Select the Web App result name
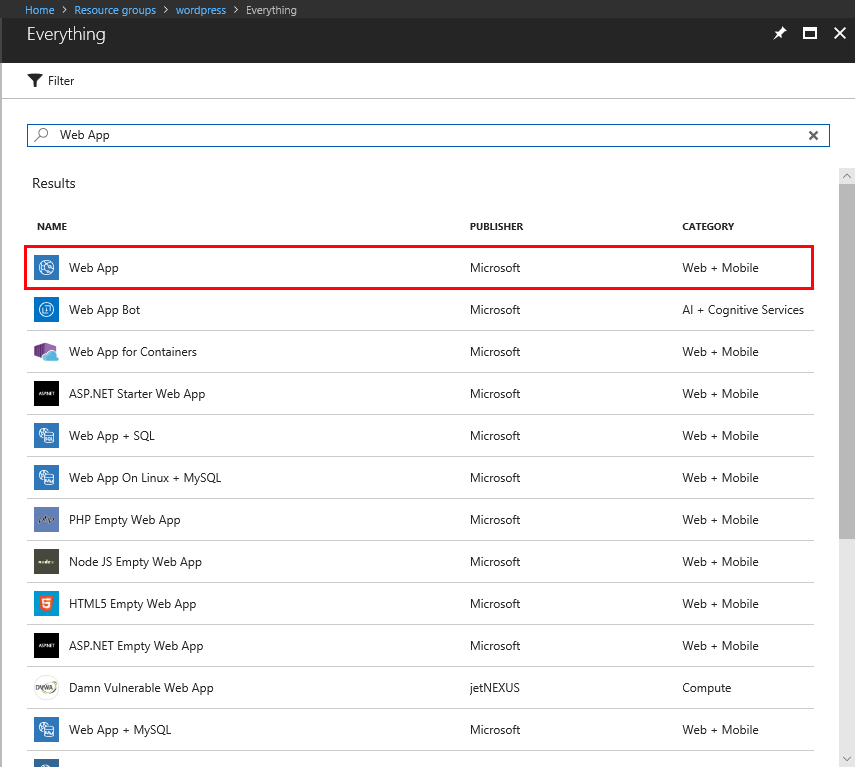 (x=93, y=268)
